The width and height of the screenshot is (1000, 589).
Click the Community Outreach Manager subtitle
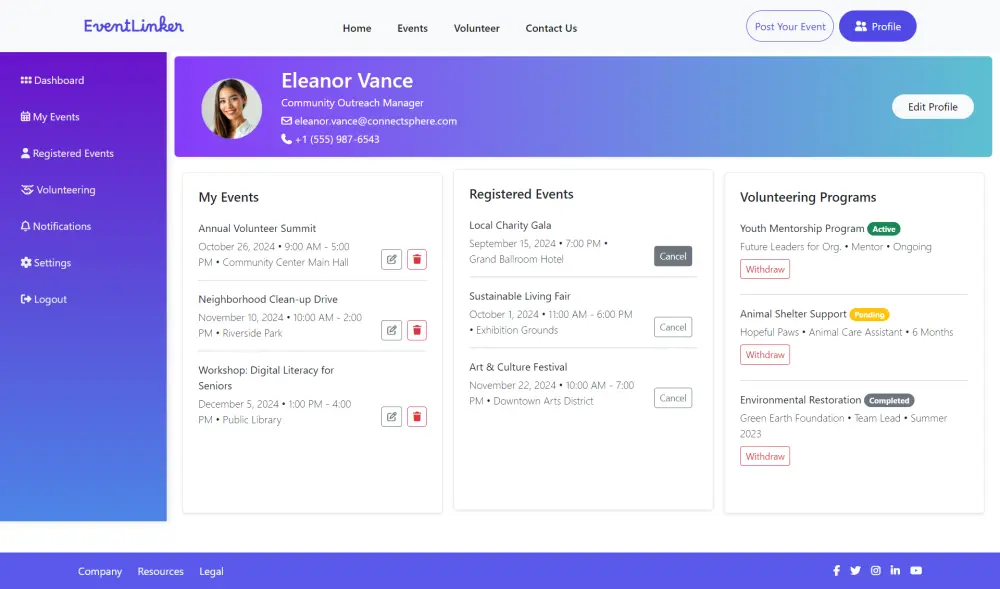pos(352,103)
